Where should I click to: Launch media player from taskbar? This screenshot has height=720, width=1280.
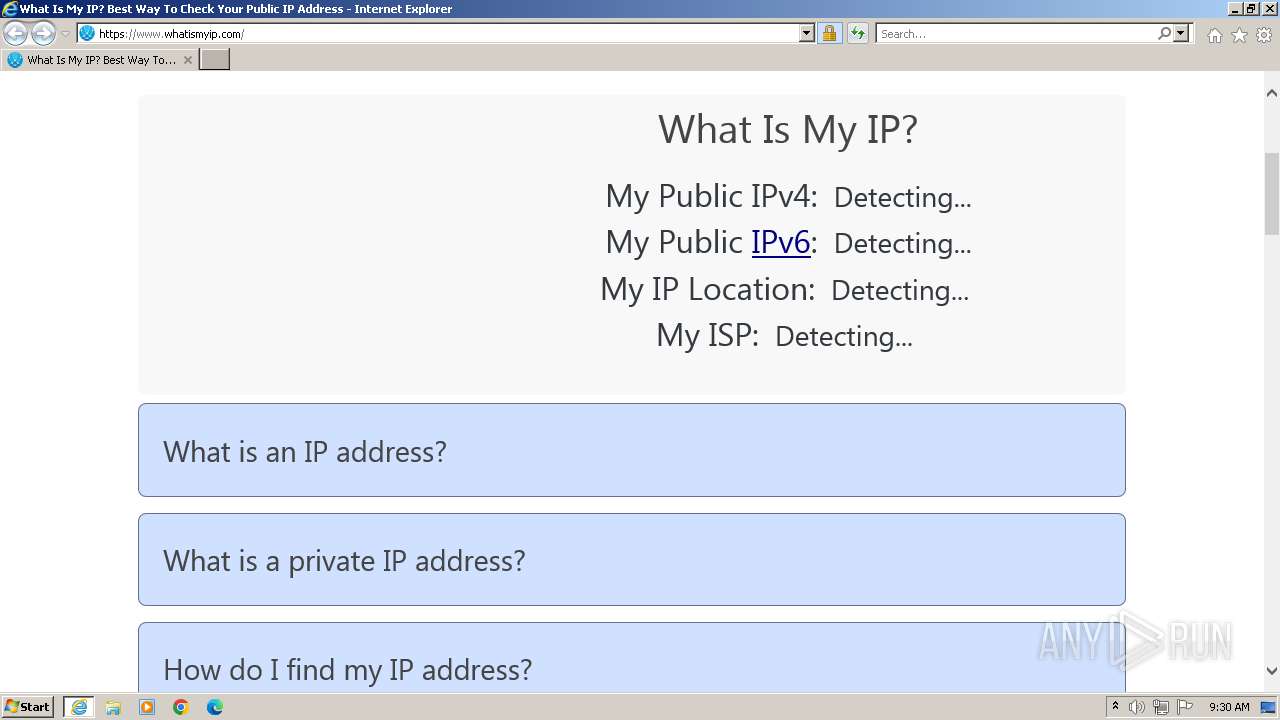pos(147,707)
